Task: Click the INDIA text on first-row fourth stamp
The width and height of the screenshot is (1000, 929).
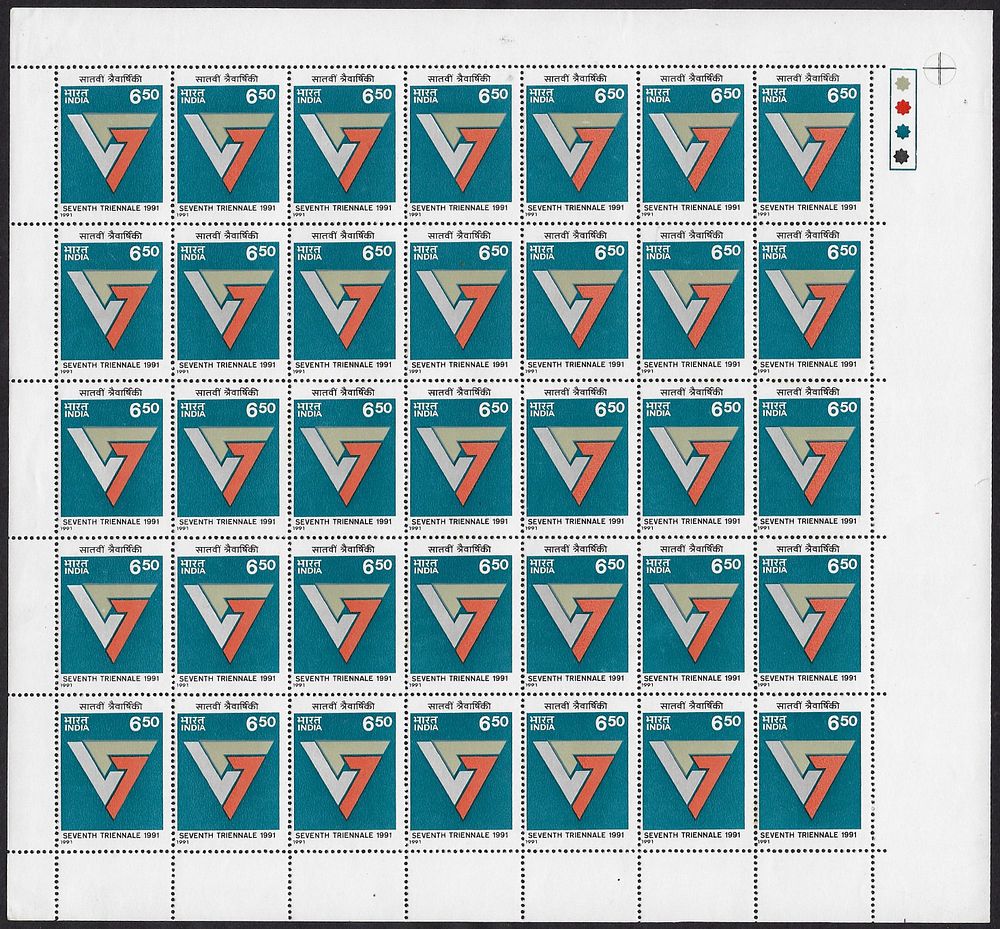Action: [x=425, y=100]
